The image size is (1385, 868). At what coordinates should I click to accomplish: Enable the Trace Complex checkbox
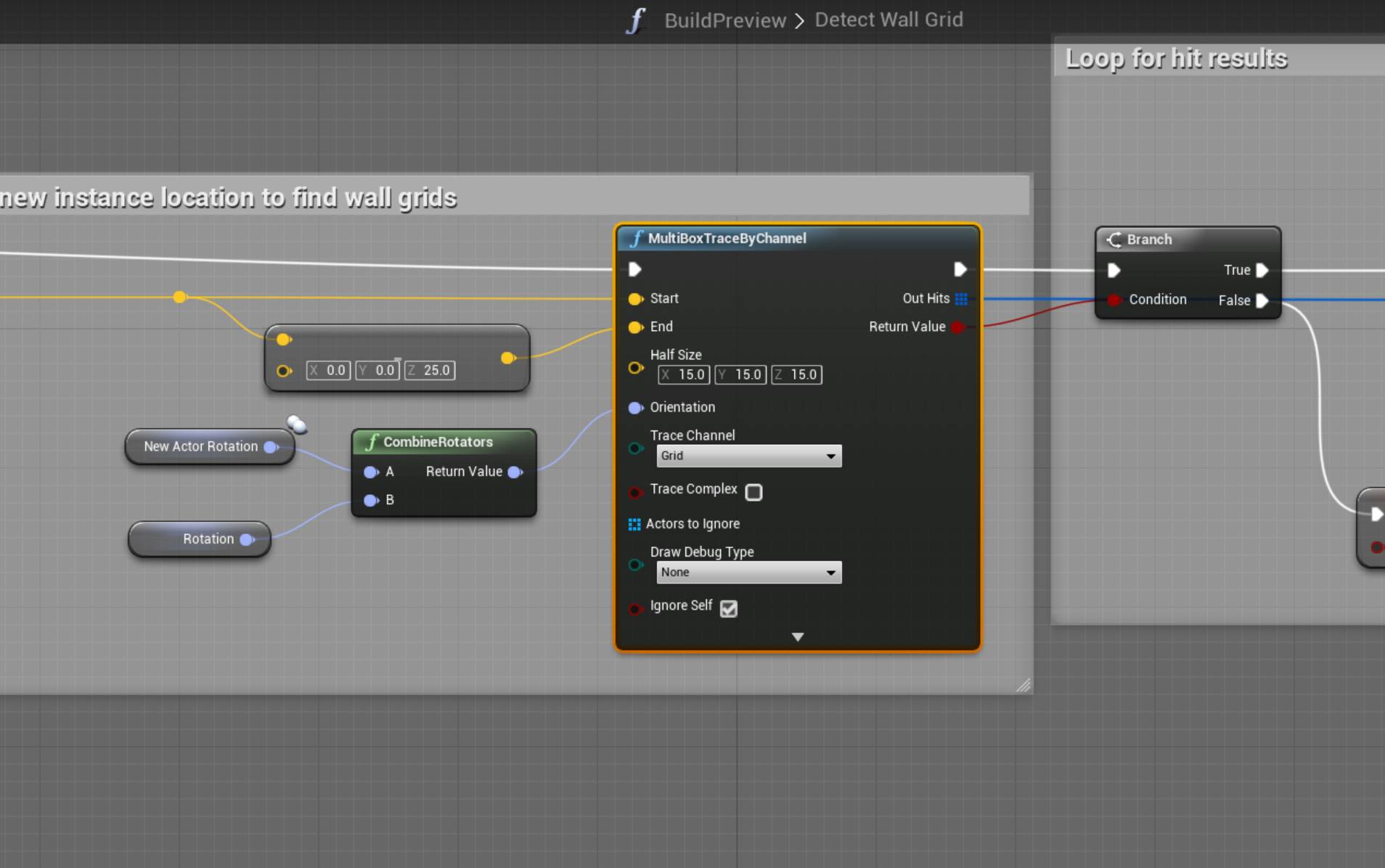(753, 492)
